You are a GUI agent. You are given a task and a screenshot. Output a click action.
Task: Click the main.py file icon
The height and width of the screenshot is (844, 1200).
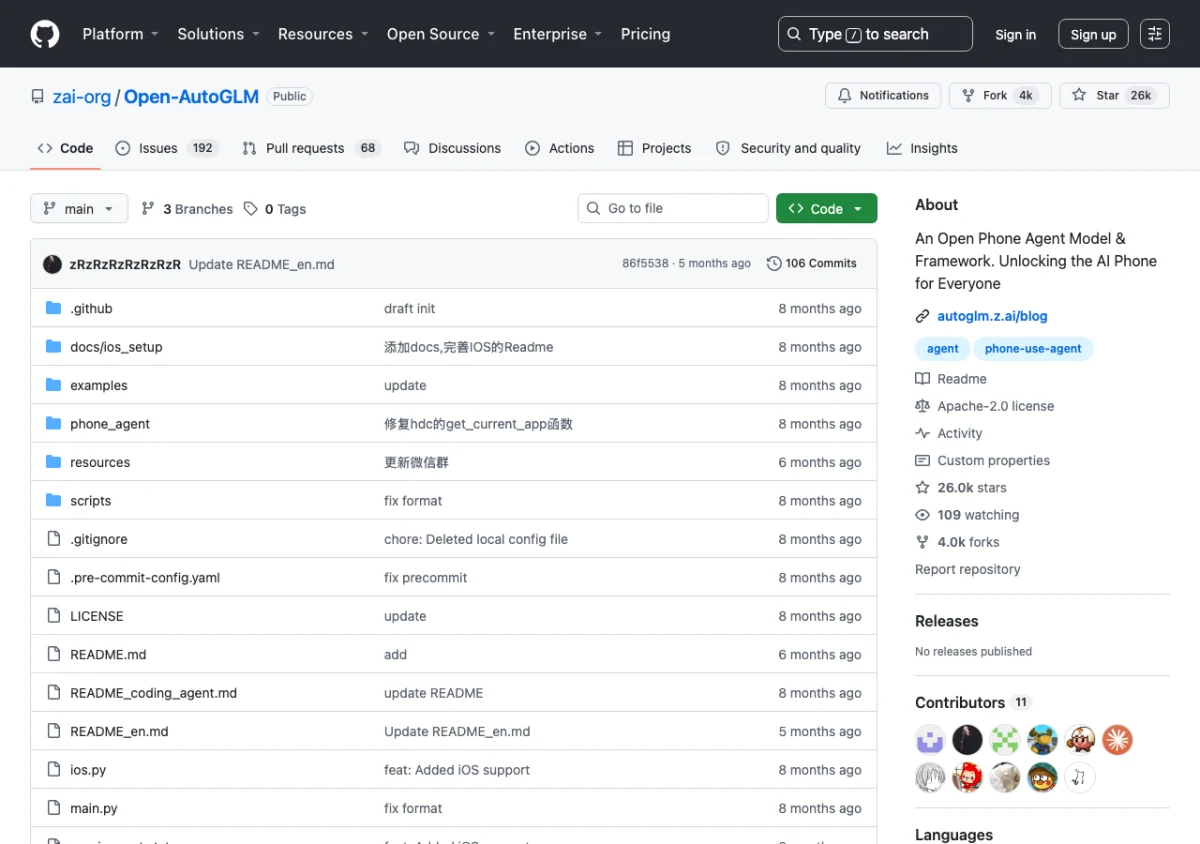[54, 808]
